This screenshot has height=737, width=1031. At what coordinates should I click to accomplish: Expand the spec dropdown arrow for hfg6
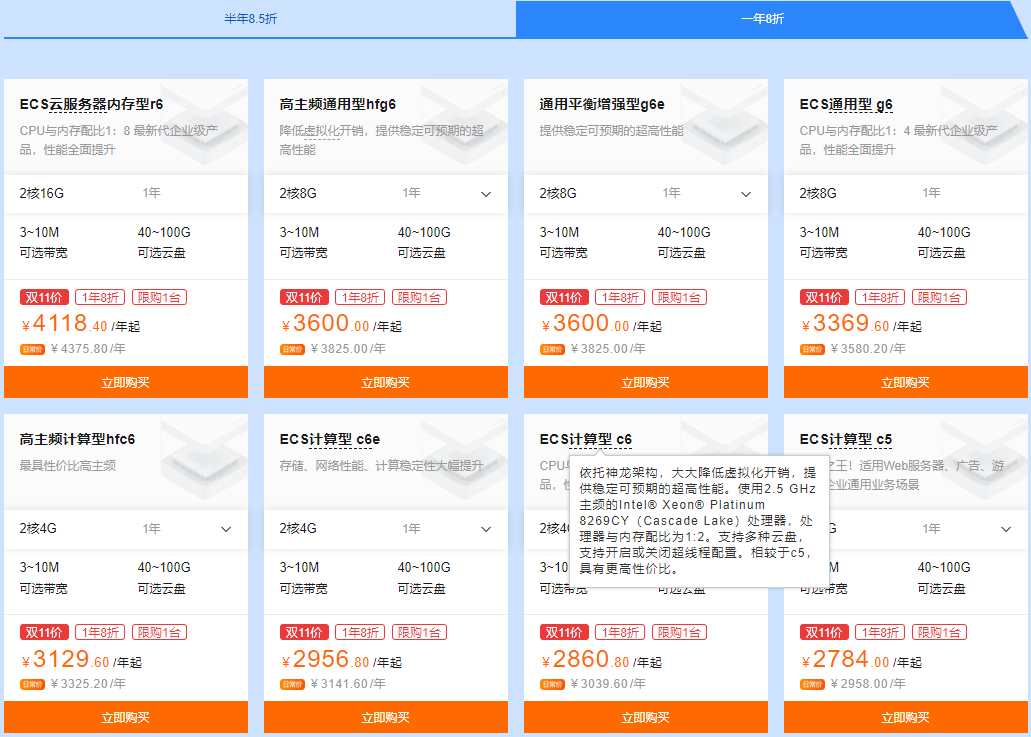486,194
